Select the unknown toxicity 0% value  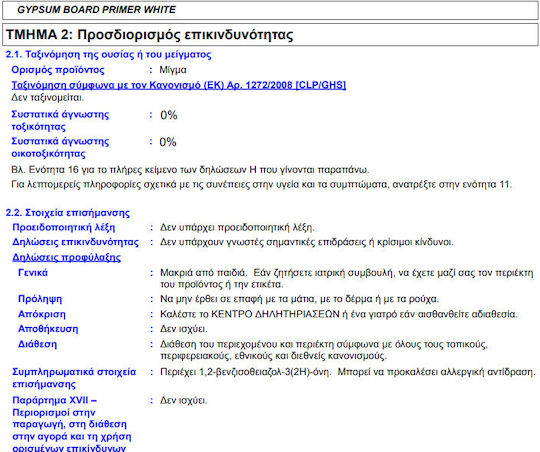pos(169,115)
